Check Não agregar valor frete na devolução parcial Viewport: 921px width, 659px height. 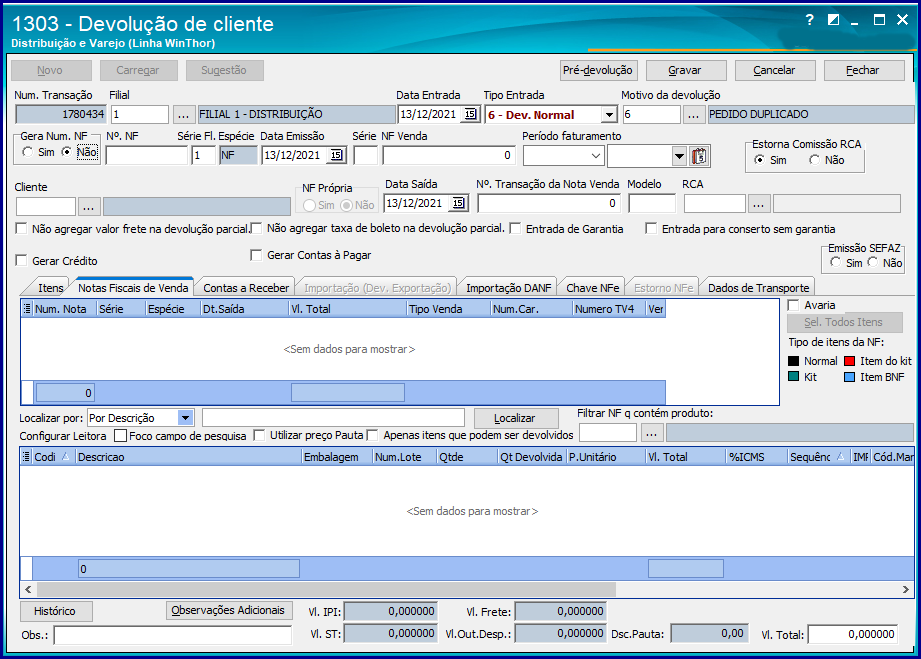[x=22, y=228]
